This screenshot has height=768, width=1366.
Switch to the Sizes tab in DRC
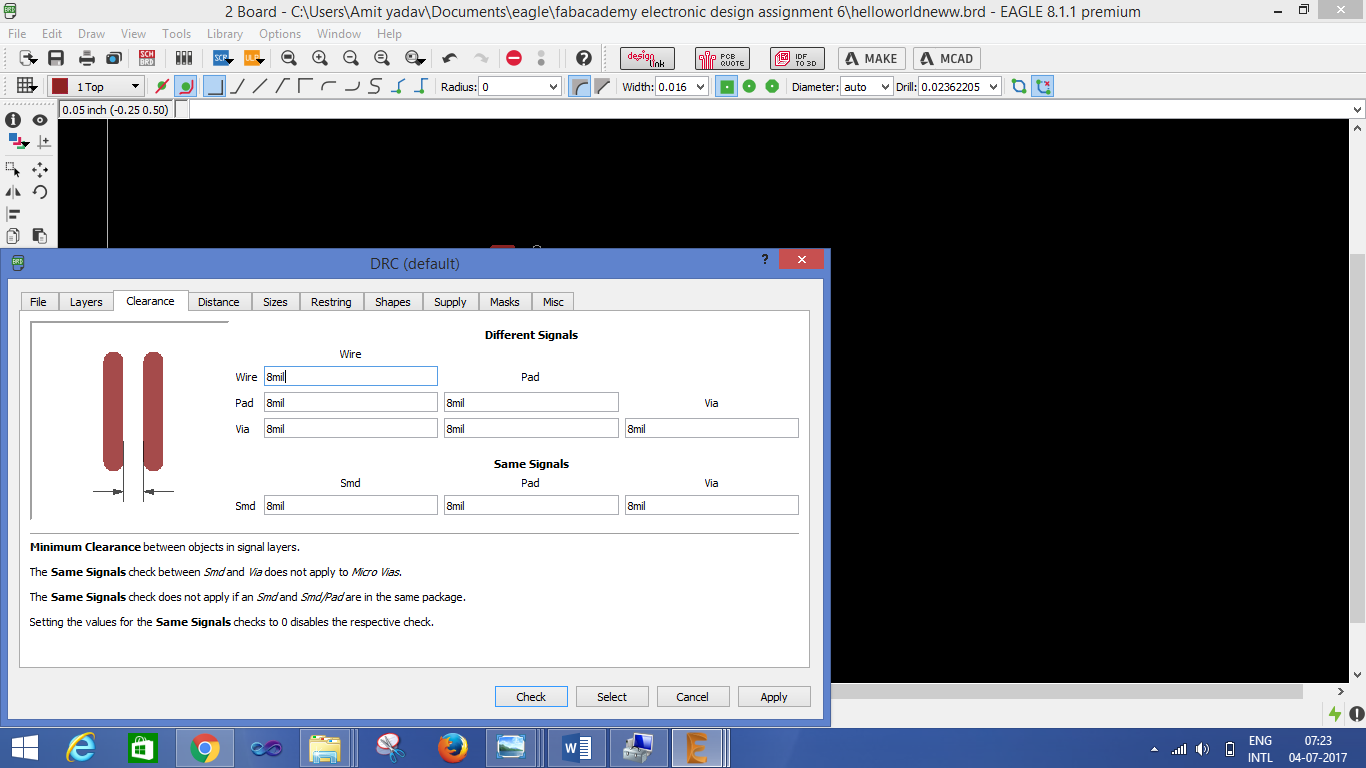[x=275, y=302]
